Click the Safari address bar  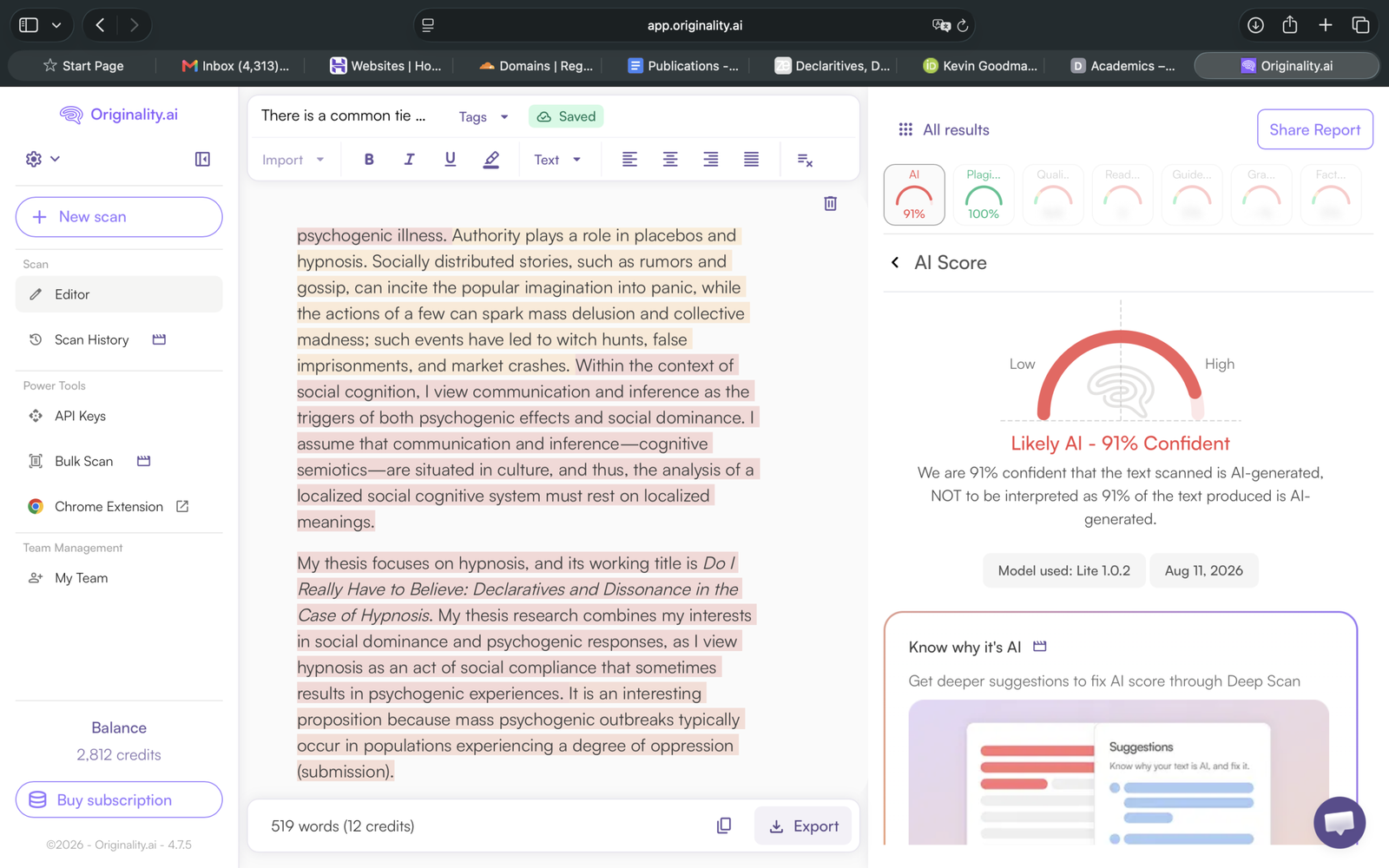pos(694,25)
